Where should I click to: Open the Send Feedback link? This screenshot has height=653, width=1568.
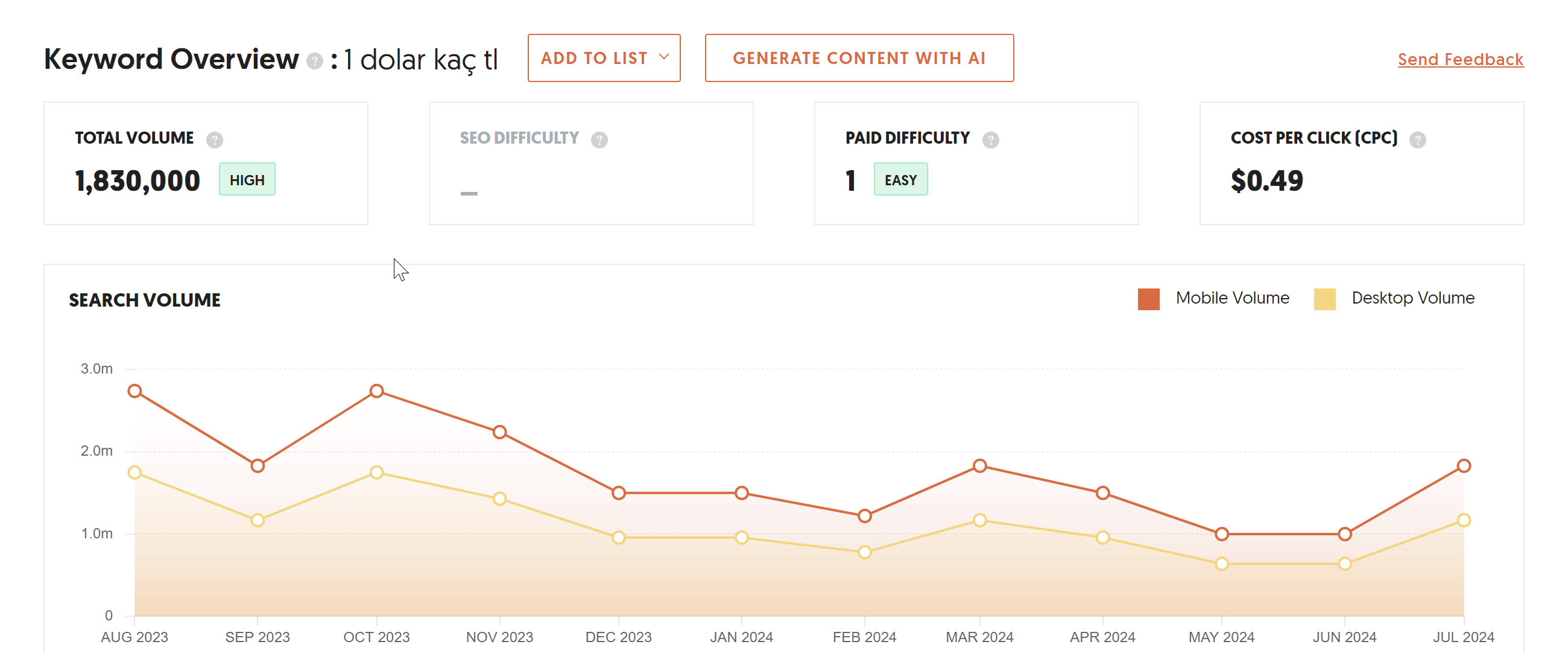[x=1460, y=60]
